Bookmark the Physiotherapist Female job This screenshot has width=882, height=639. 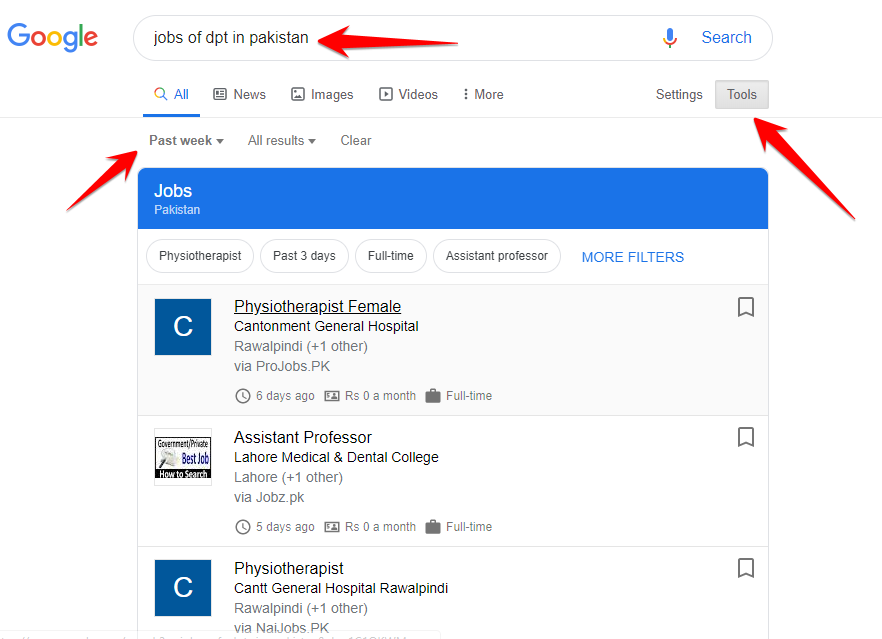click(745, 307)
